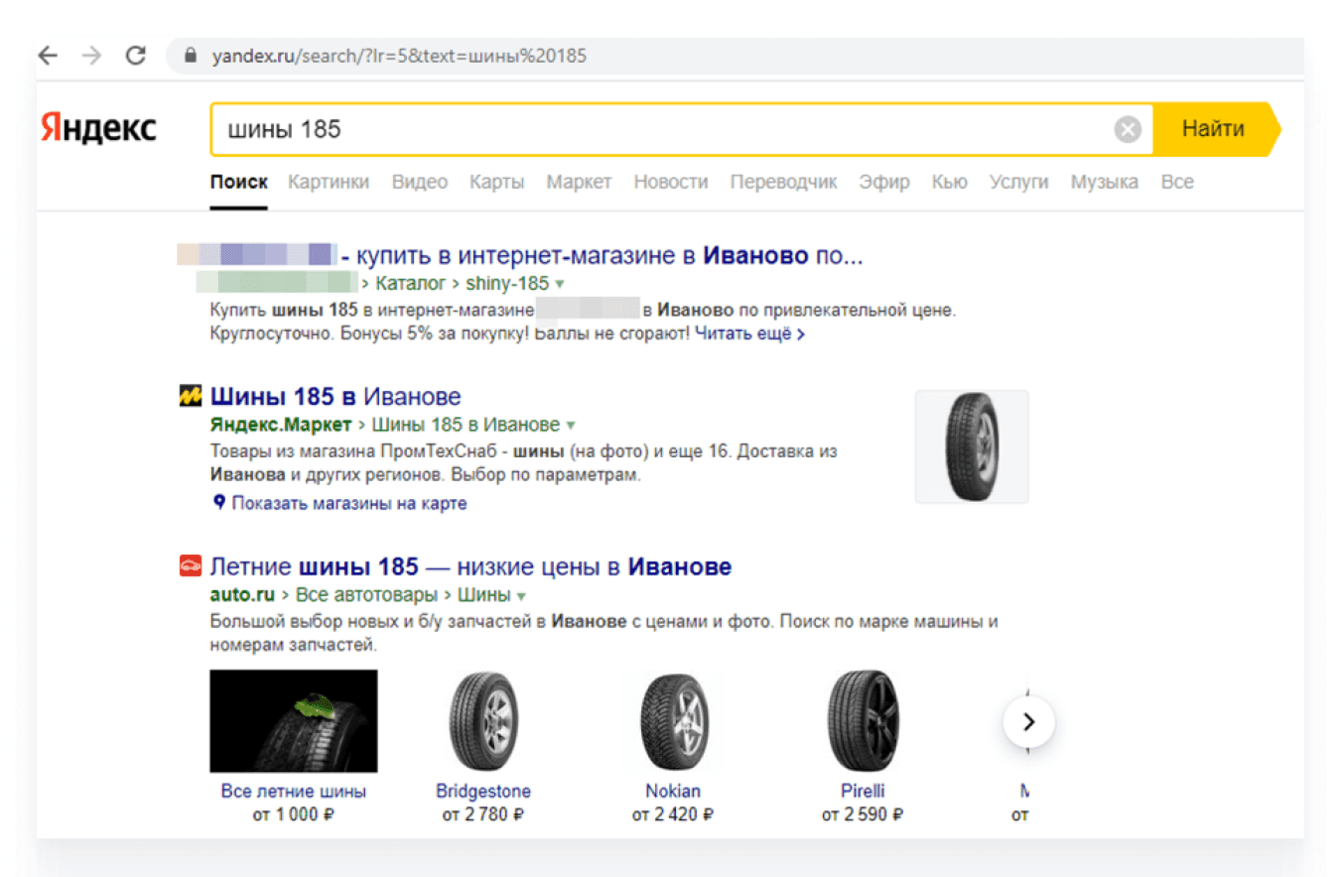This screenshot has height=877, width=1340.
Task: Open the Все летние шины thumbnail image
Action: (x=294, y=721)
